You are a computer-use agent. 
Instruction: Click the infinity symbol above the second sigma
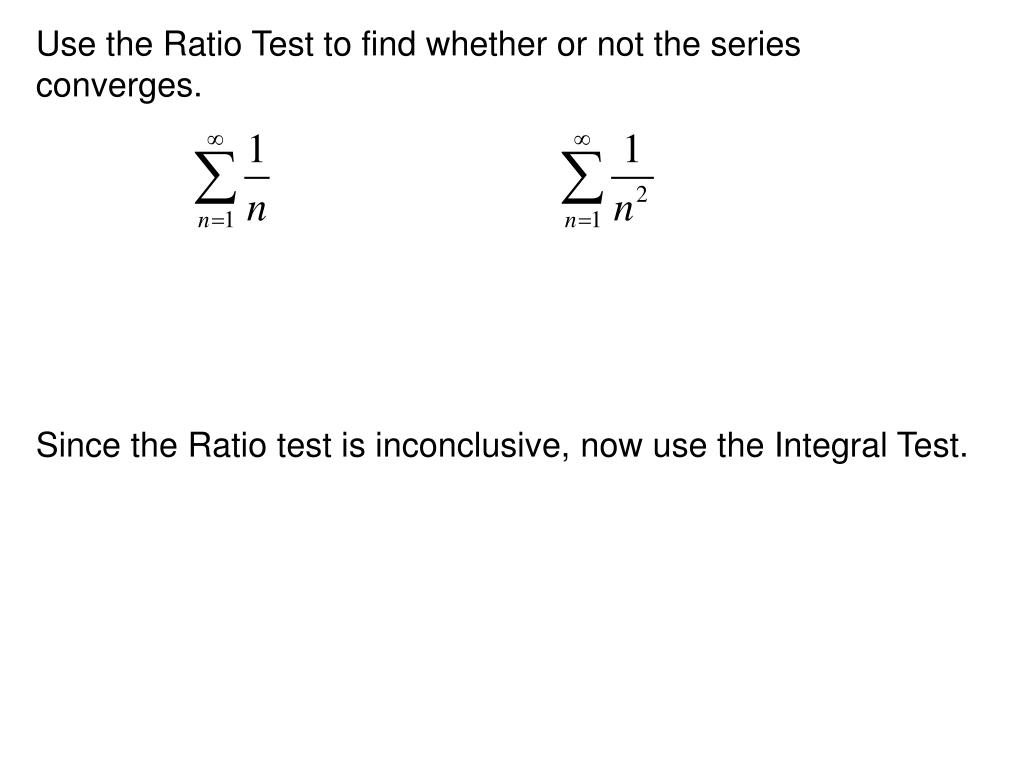(582, 140)
